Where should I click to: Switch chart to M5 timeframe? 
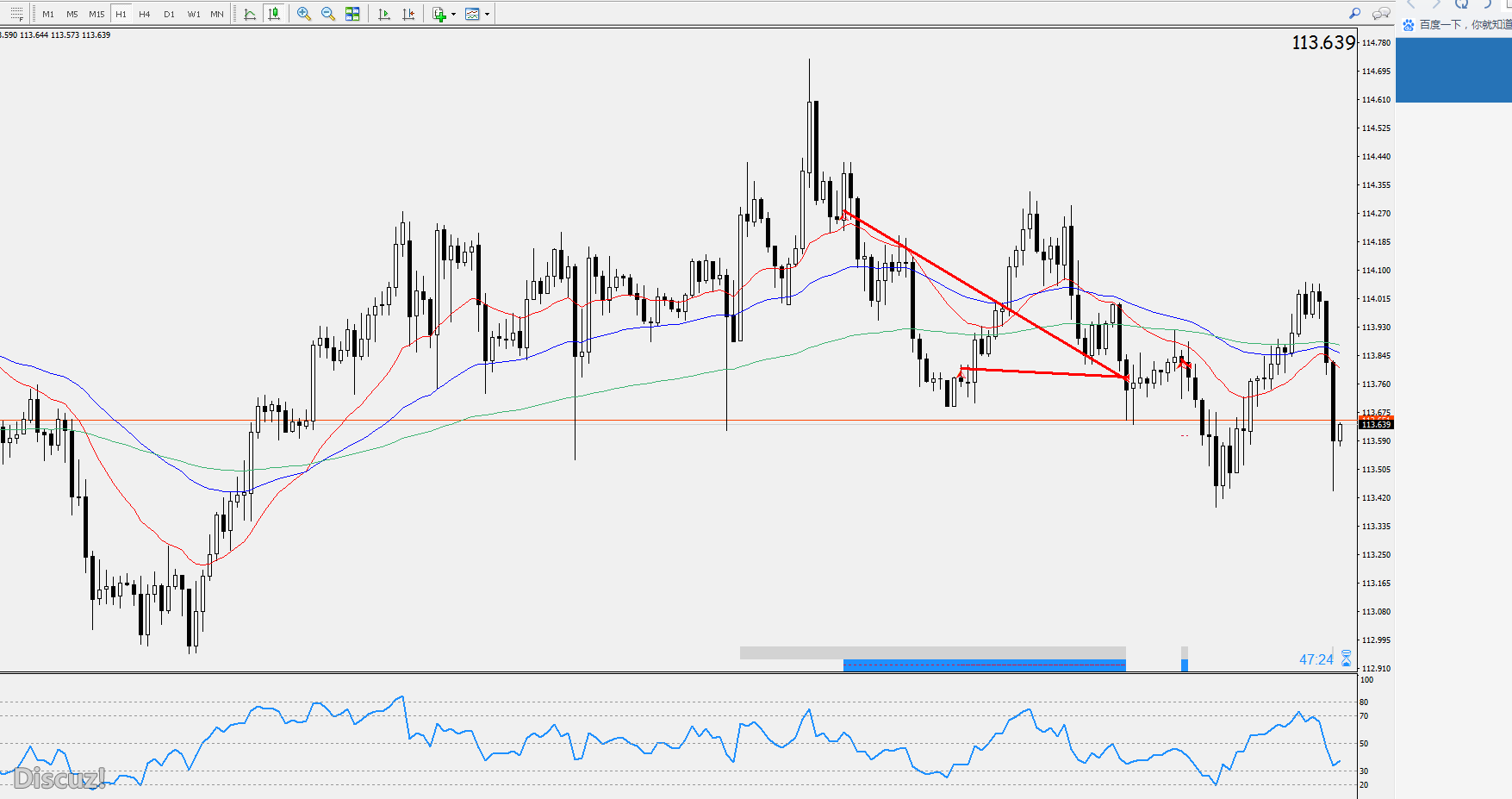point(72,14)
